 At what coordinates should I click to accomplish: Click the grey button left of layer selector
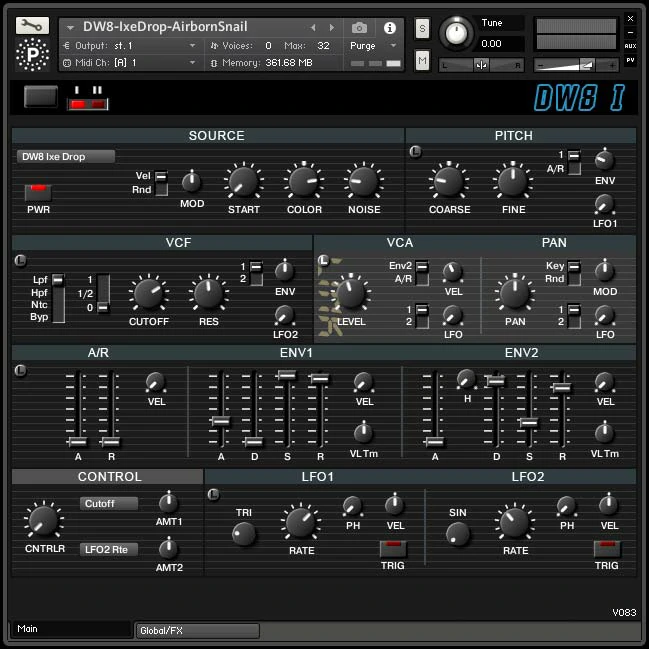coord(40,96)
